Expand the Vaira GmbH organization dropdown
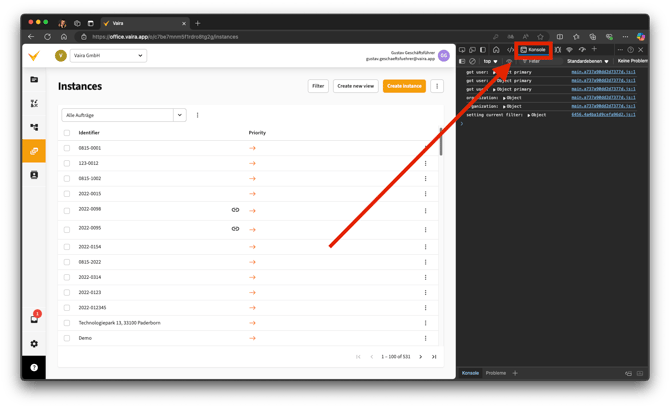 click(108, 56)
